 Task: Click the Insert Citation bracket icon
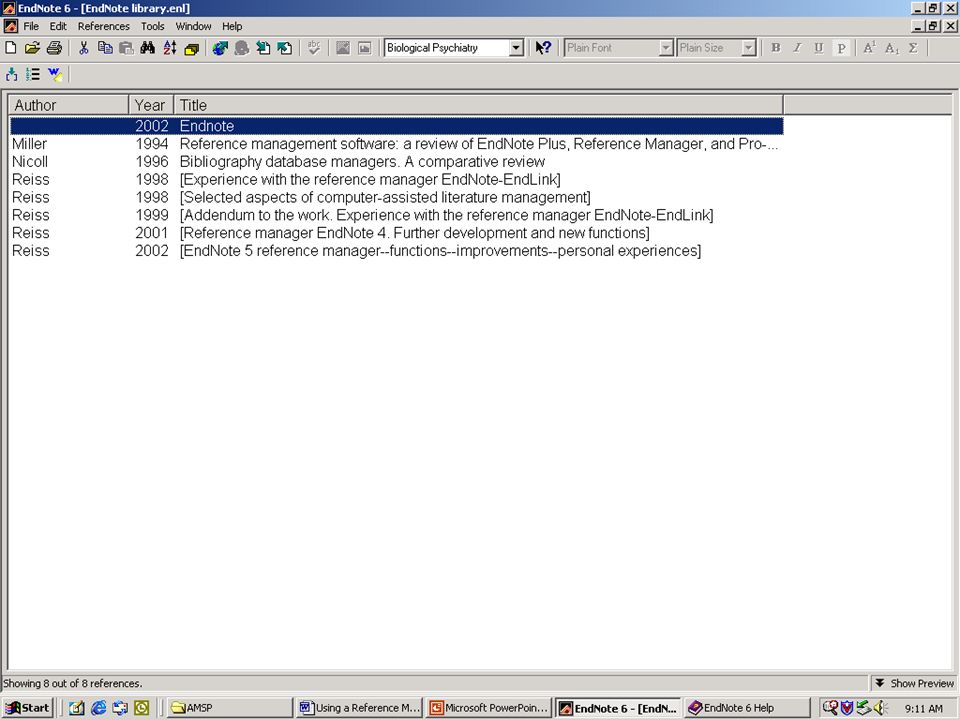[x=11, y=74]
